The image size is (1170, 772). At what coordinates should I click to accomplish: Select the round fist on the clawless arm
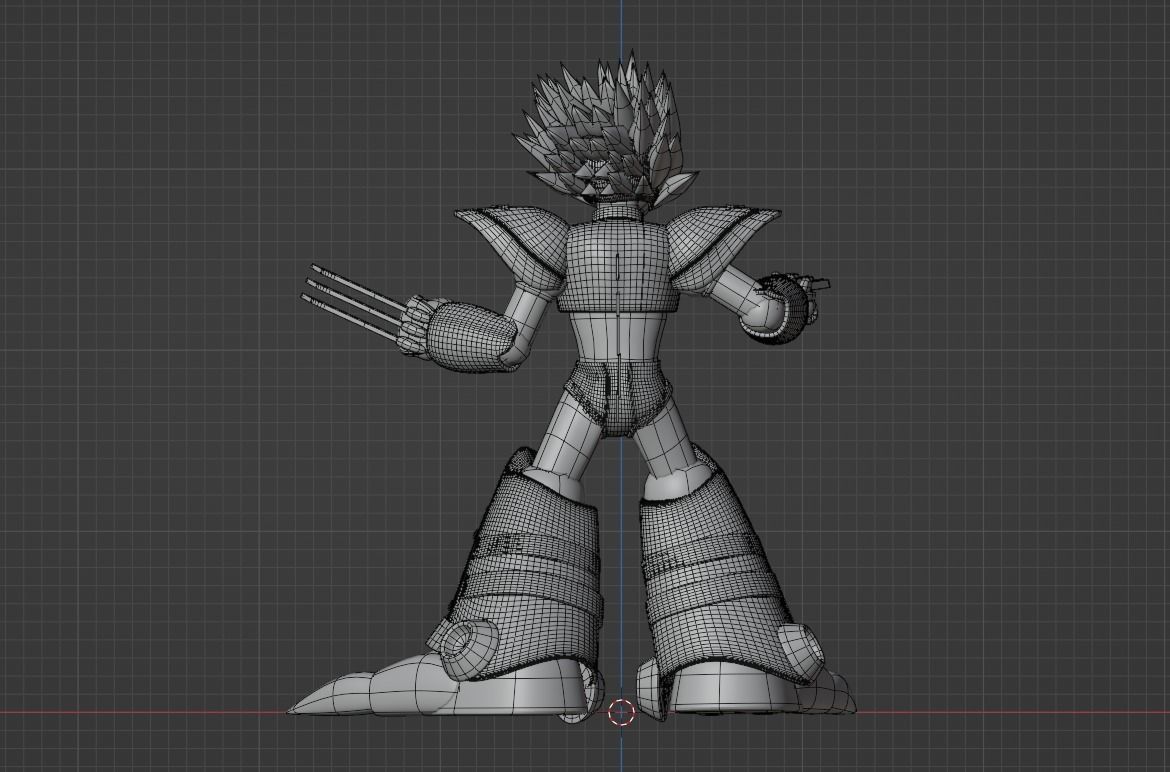coord(783,307)
